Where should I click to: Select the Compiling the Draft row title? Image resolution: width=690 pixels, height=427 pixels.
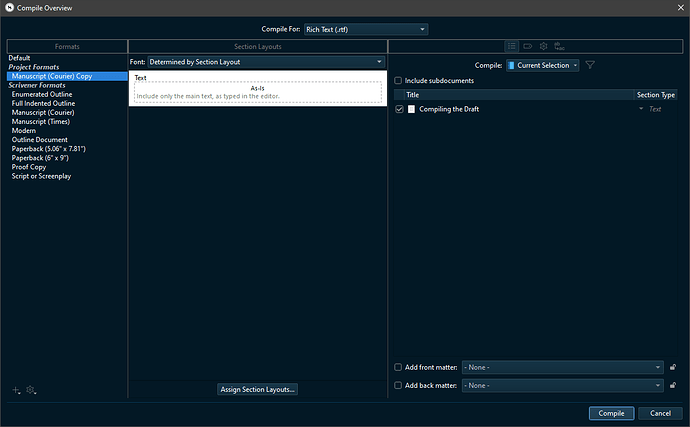click(449, 109)
